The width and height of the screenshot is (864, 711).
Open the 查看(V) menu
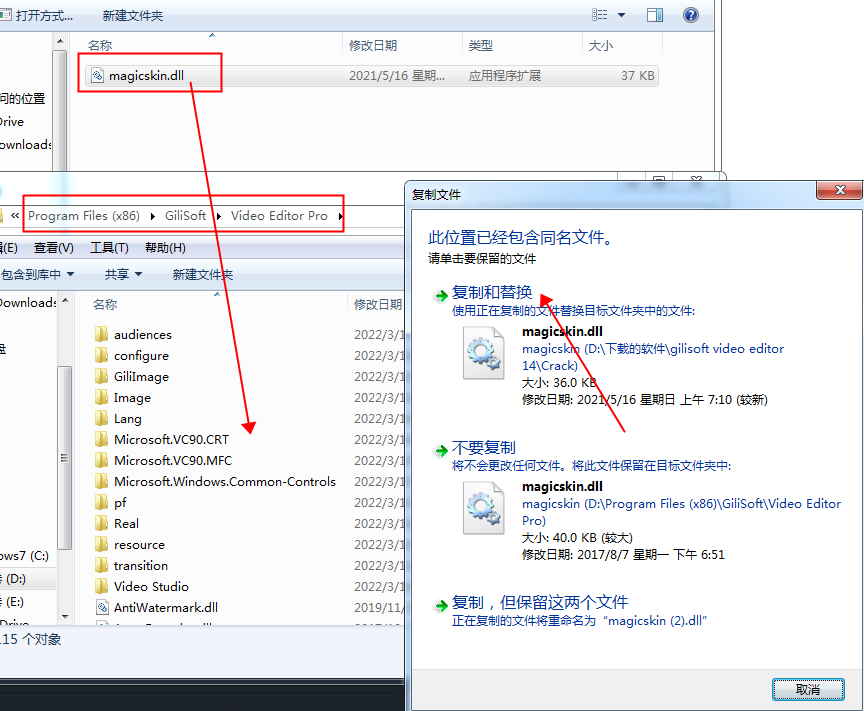click(x=53, y=248)
